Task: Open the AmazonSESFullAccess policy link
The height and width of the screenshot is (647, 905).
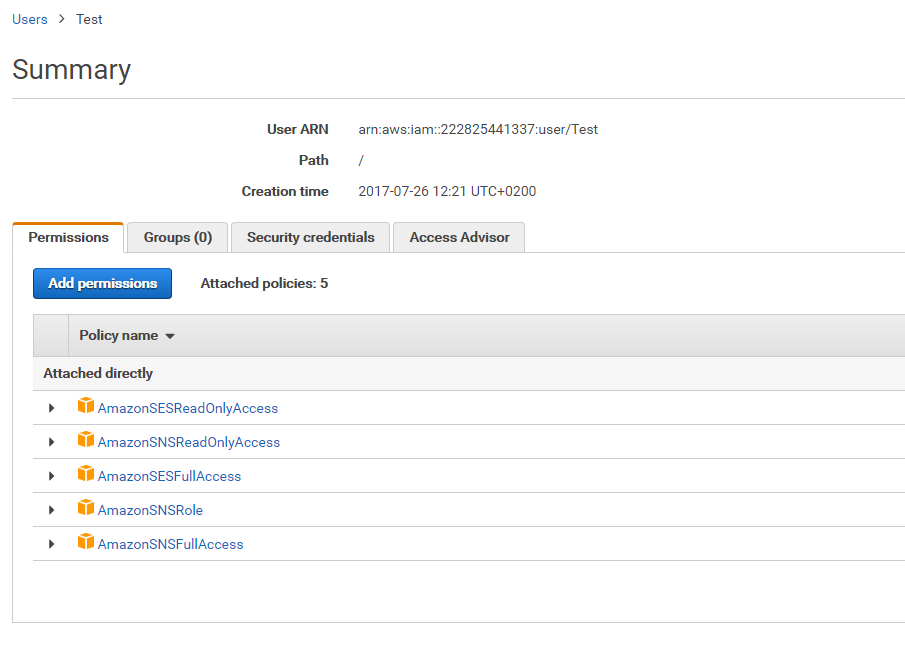Action: coord(169,477)
